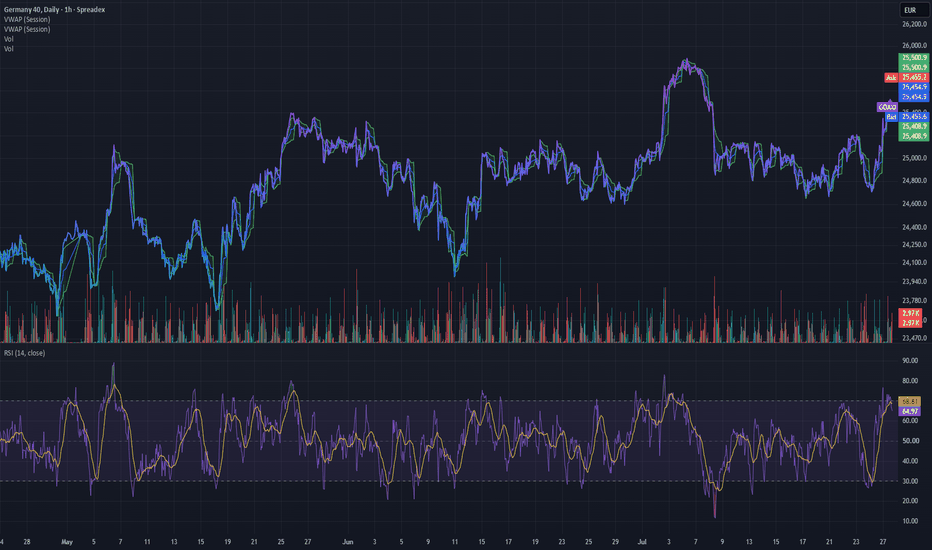The image size is (932, 550).
Task: Click the 80.00 RSI axis level
Action: (x=910, y=381)
